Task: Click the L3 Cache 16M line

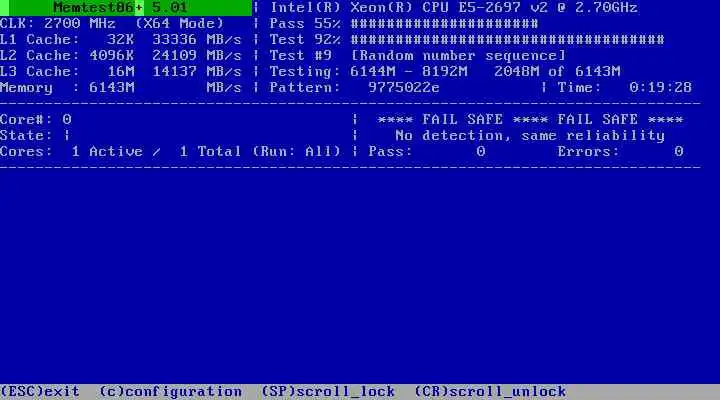Action: coord(121,72)
